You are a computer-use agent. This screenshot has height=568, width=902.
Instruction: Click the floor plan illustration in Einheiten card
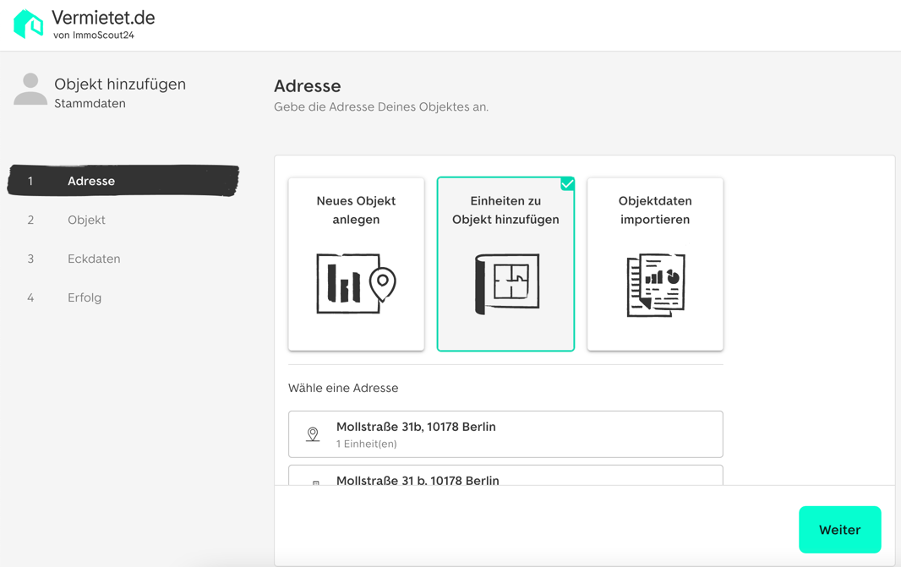click(x=506, y=284)
